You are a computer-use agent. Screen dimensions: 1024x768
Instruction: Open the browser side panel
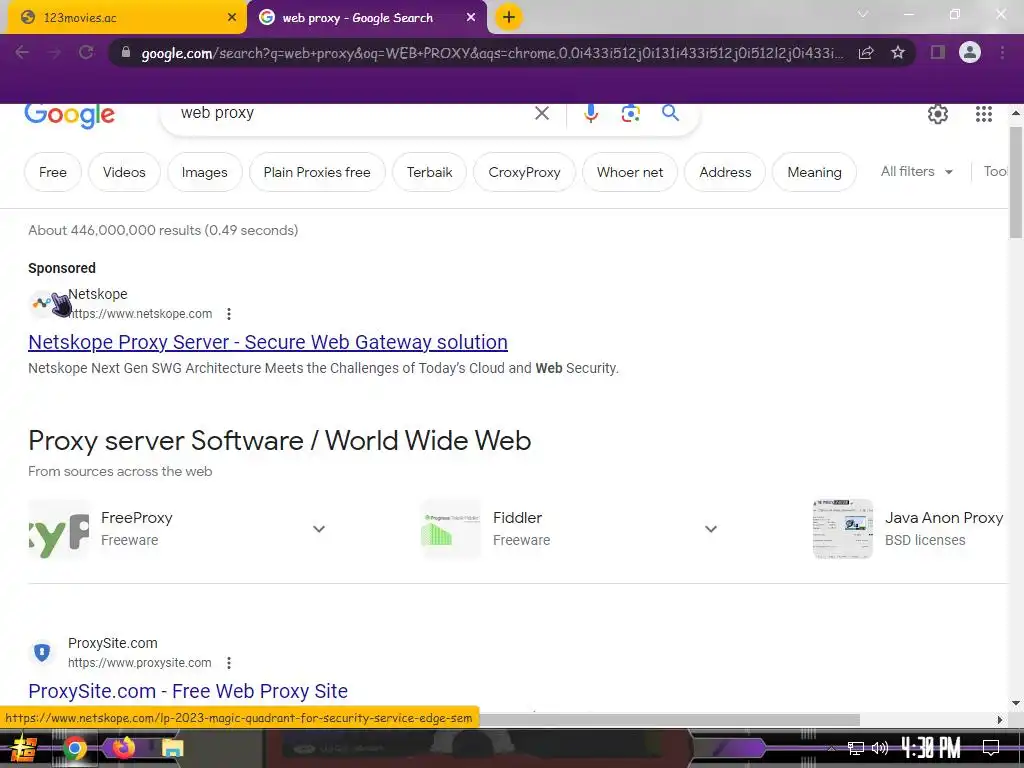click(938, 52)
